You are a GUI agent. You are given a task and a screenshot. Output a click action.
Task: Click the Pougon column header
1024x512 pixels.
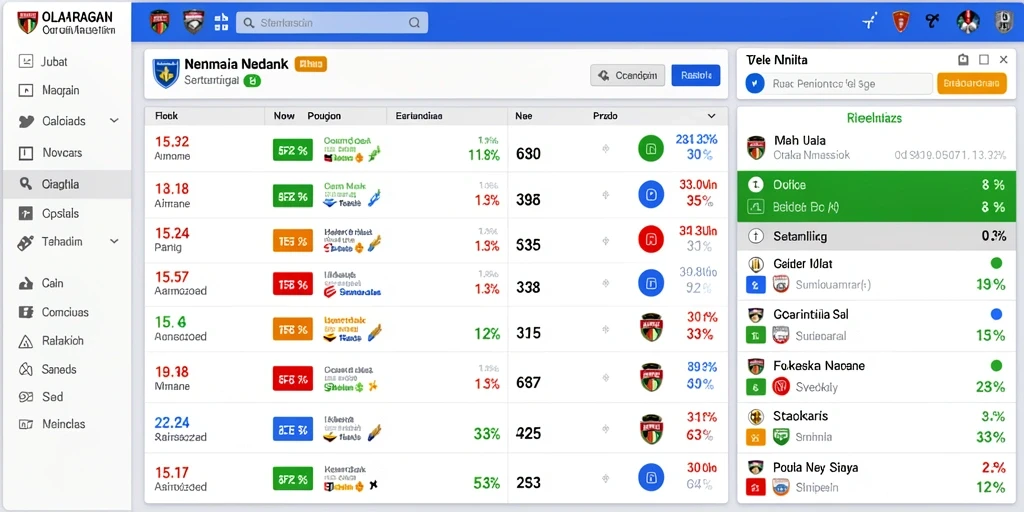(x=324, y=116)
